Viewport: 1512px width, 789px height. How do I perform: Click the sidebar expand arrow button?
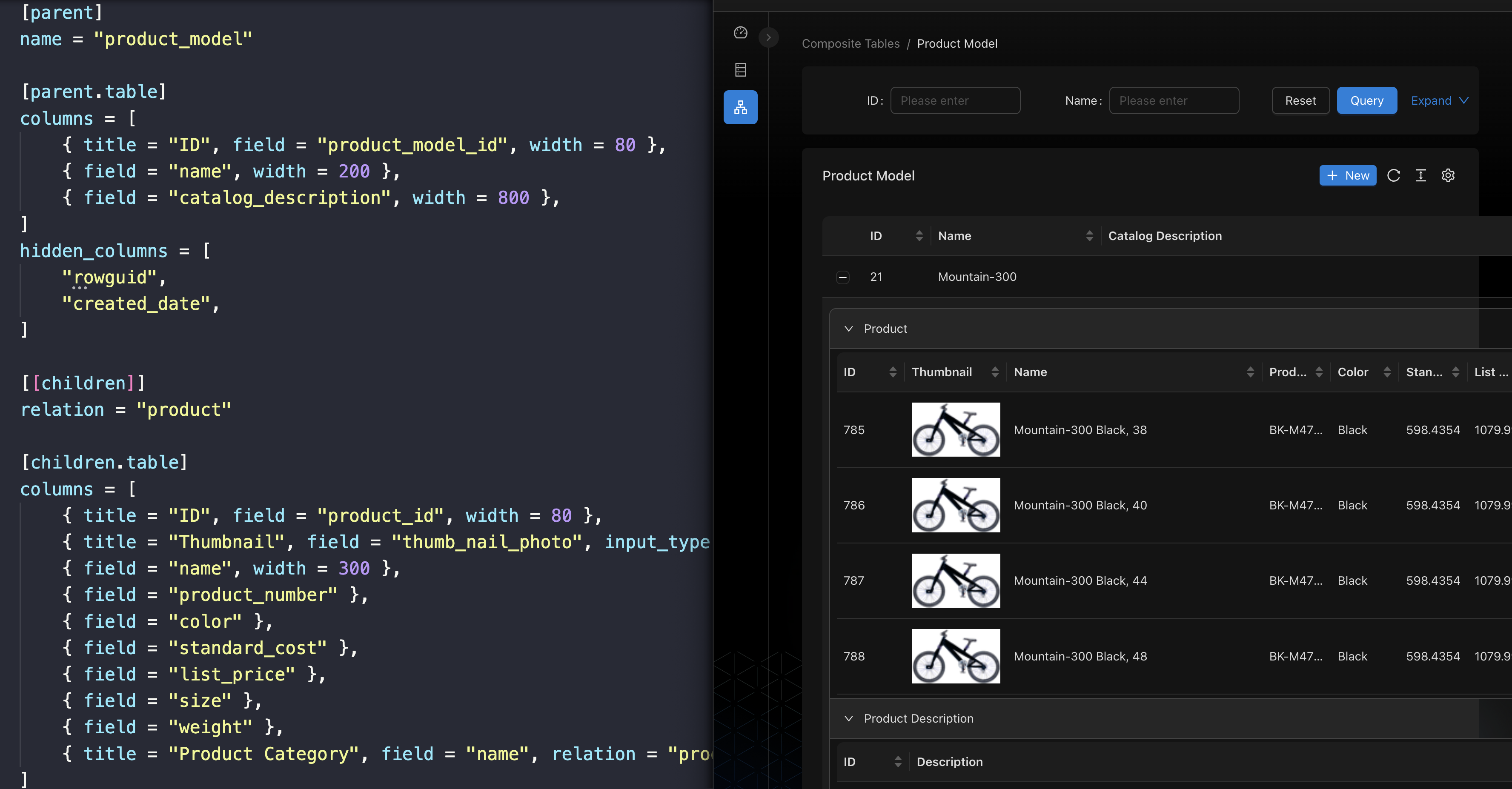point(768,37)
